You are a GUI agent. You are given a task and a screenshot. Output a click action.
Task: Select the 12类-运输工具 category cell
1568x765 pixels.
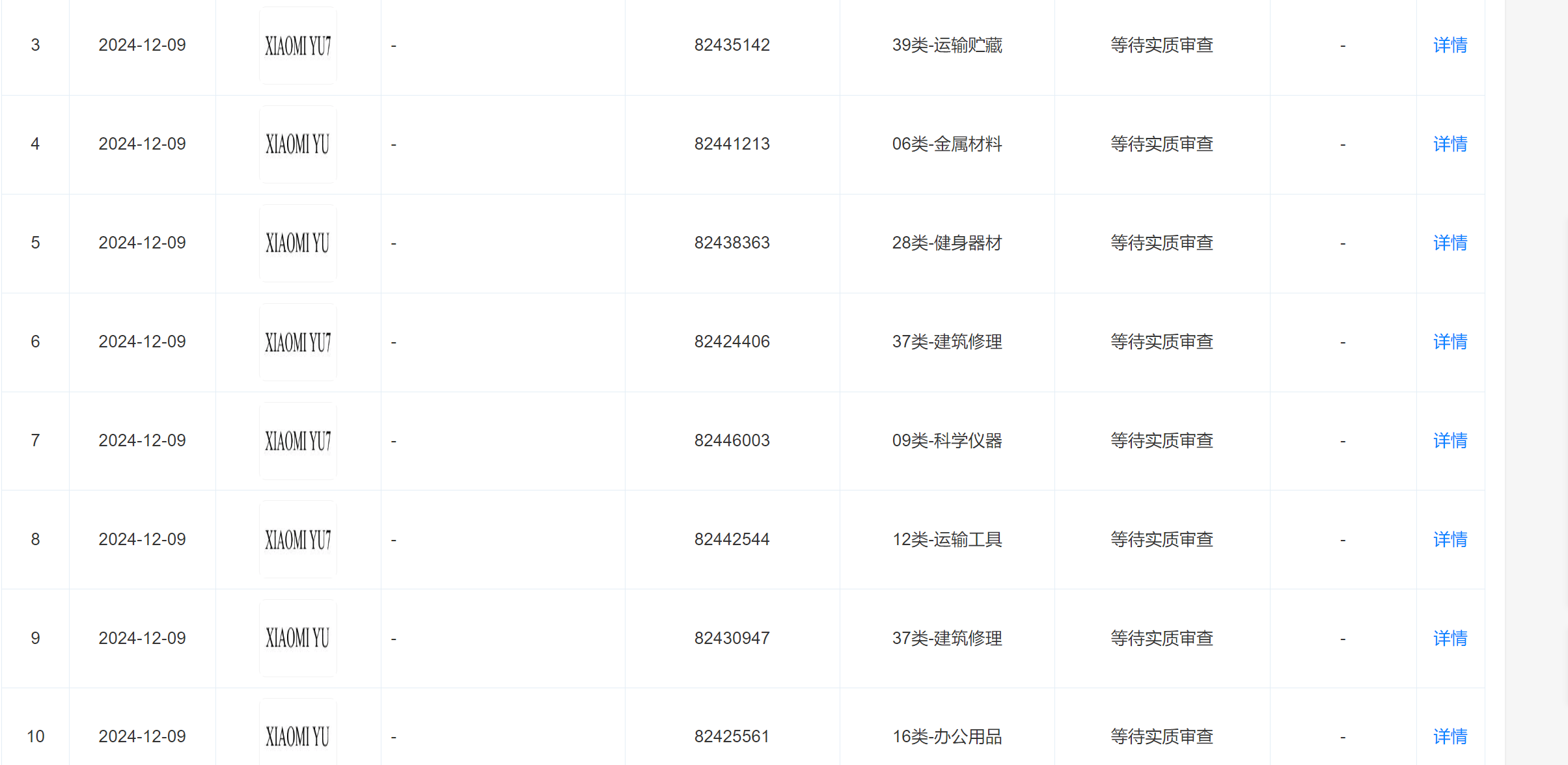tap(947, 540)
